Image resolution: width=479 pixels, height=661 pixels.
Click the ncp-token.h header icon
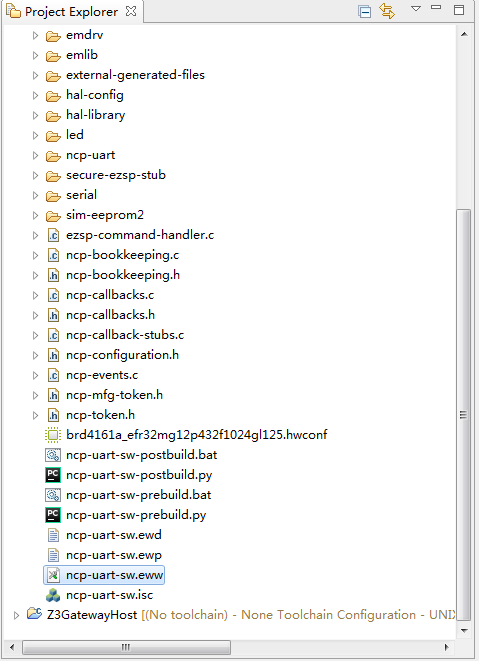click(x=53, y=415)
